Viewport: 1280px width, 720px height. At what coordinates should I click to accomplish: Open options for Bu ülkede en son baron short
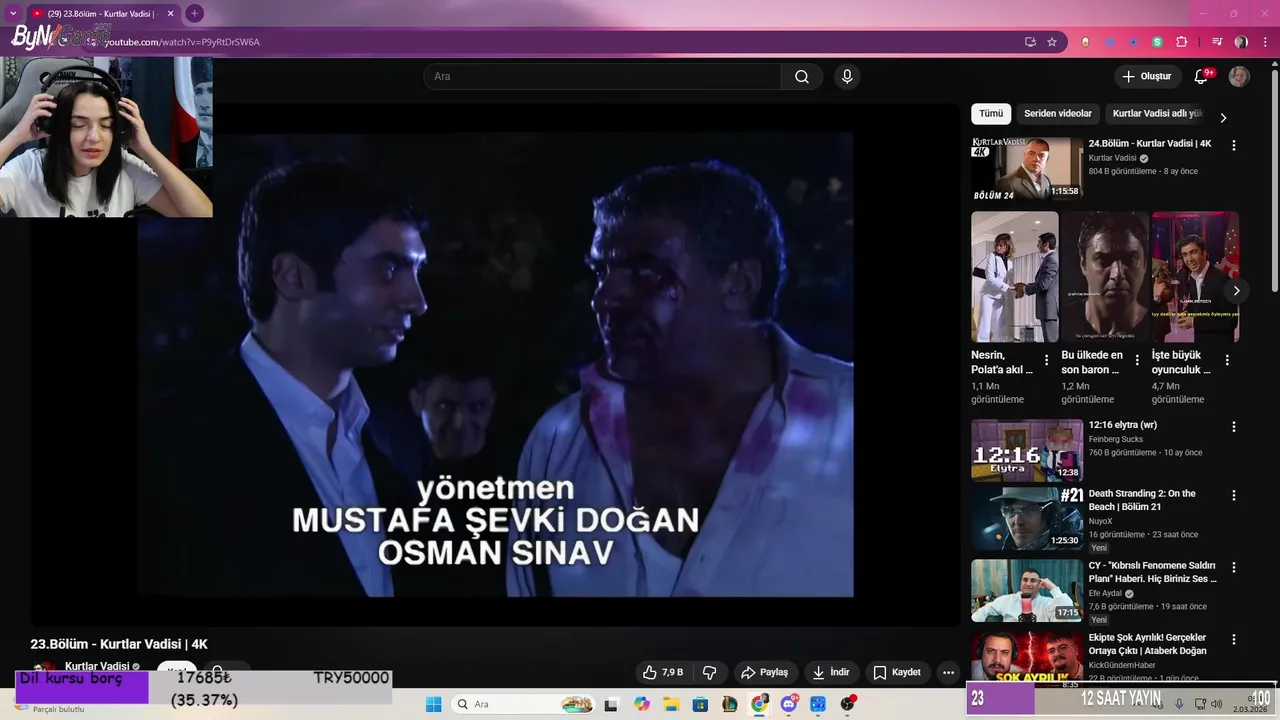pos(1137,360)
